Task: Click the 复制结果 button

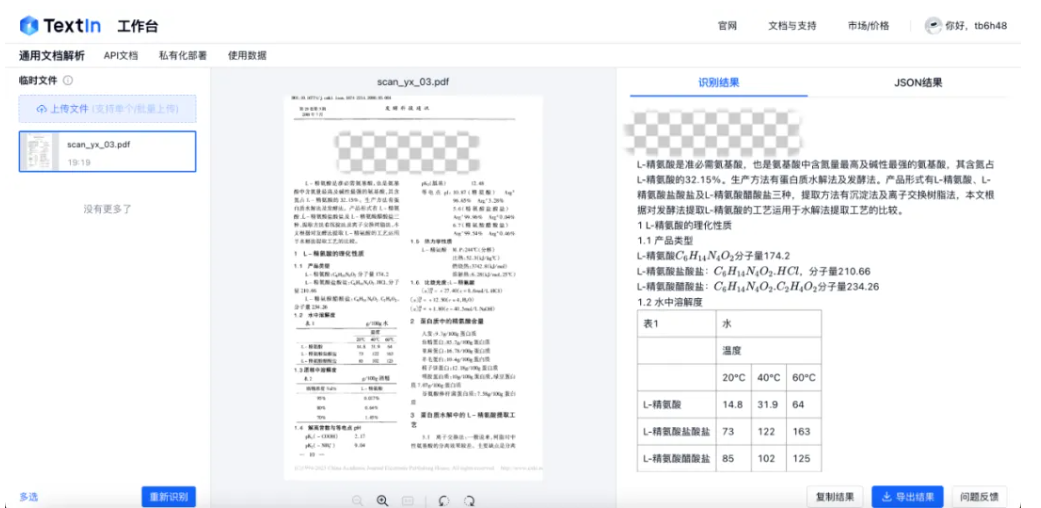Action: click(x=835, y=497)
